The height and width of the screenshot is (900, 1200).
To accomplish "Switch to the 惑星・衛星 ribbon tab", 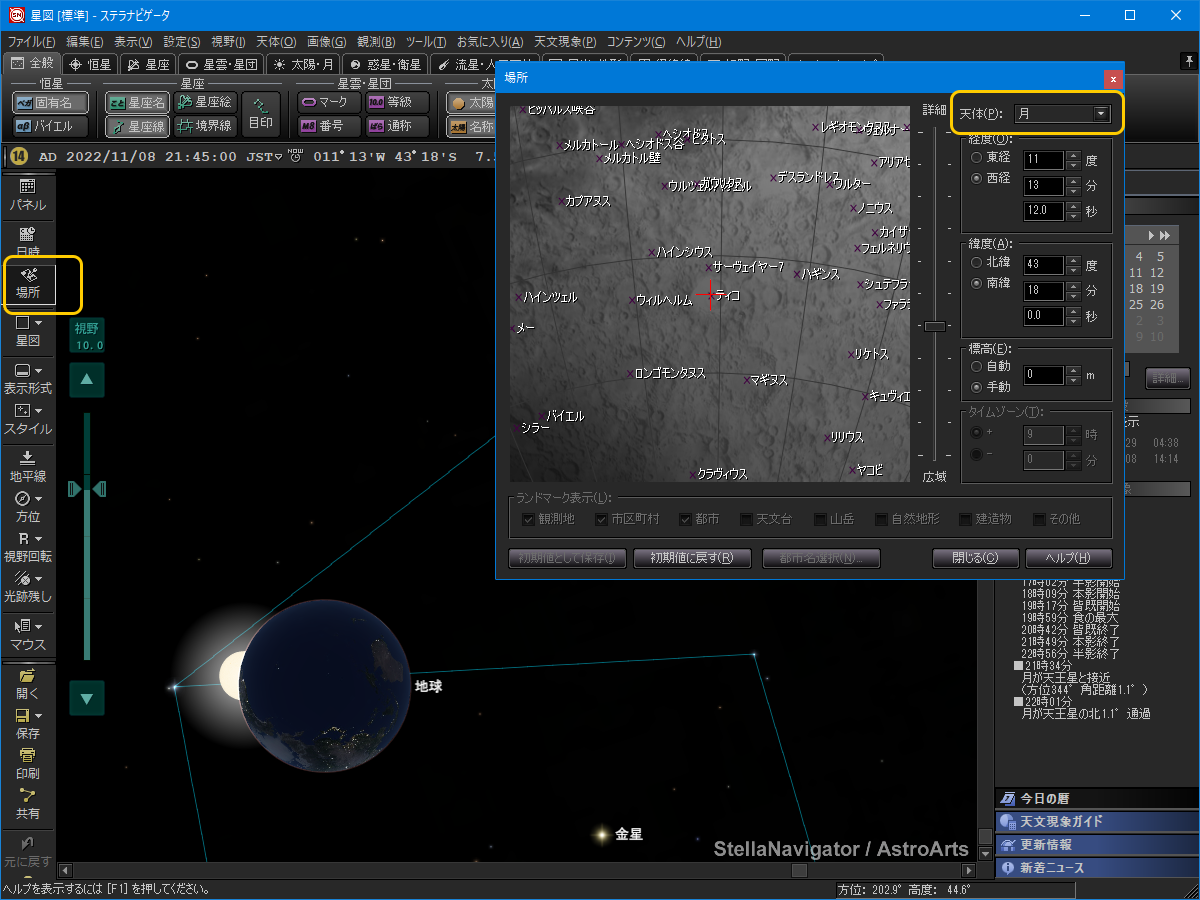I will [x=386, y=64].
